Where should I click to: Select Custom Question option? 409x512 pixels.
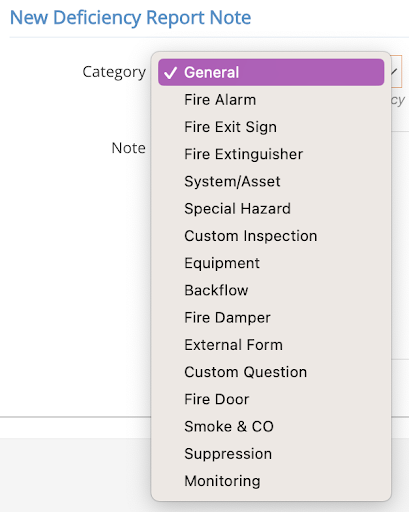pyautogui.click(x=271, y=372)
